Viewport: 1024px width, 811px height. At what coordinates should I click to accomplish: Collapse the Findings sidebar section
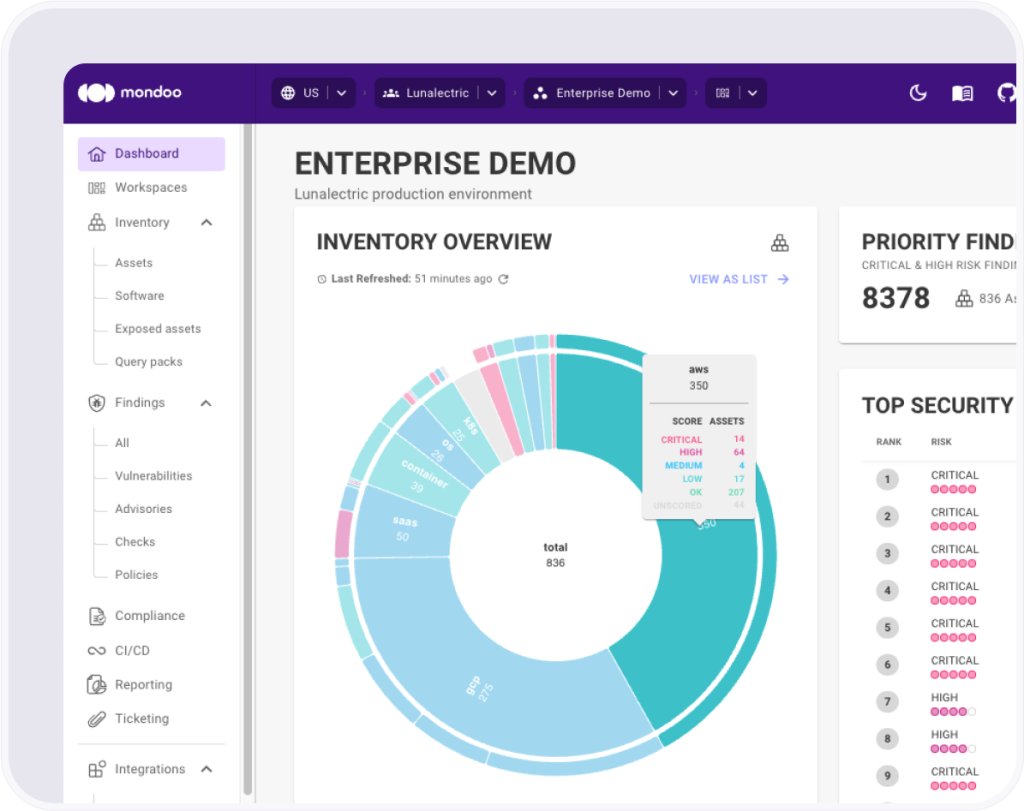206,403
